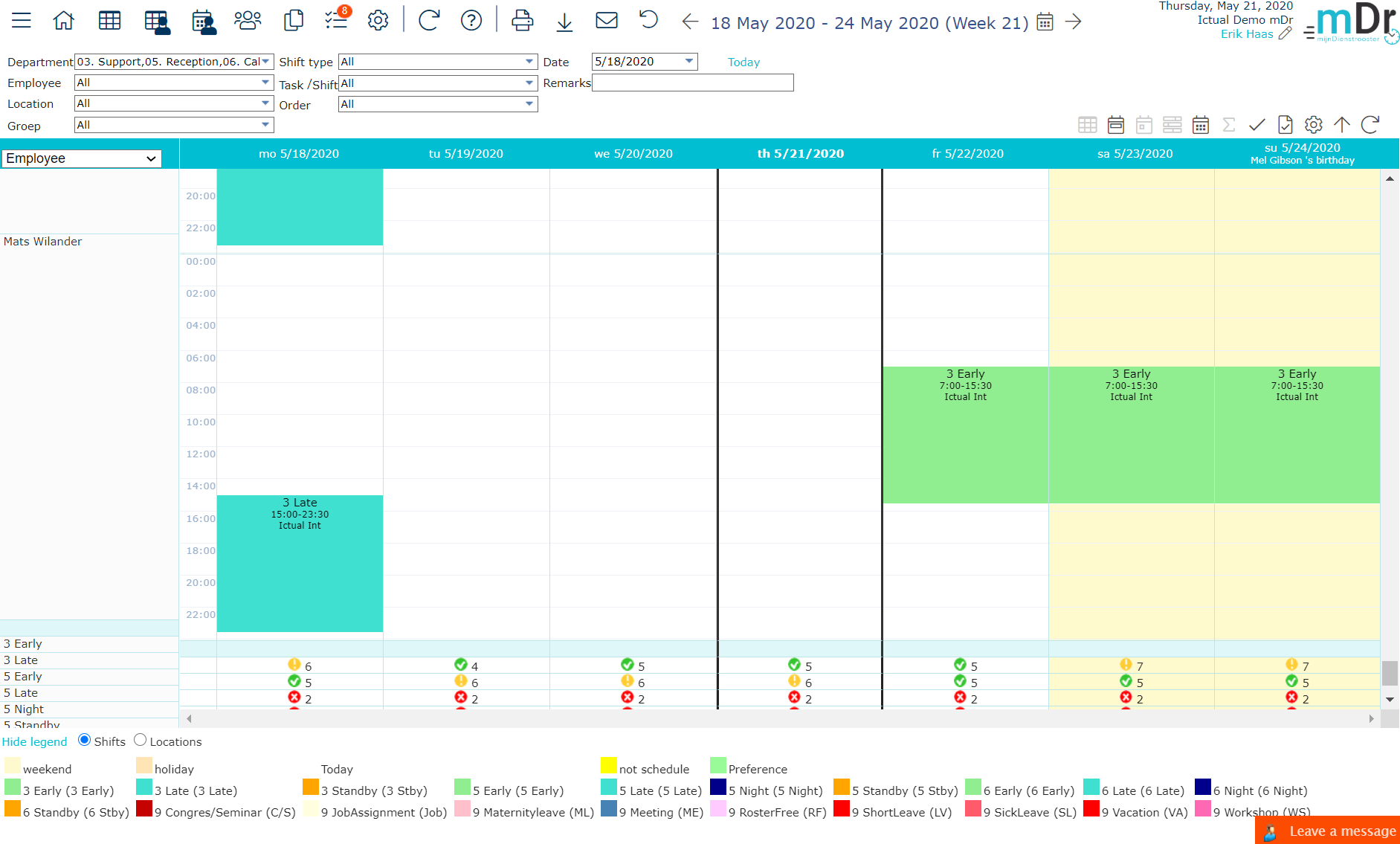Image resolution: width=1400 pixels, height=844 pixels.
Task: Expand the Department dropdown
Action: [x=265, y=62]
